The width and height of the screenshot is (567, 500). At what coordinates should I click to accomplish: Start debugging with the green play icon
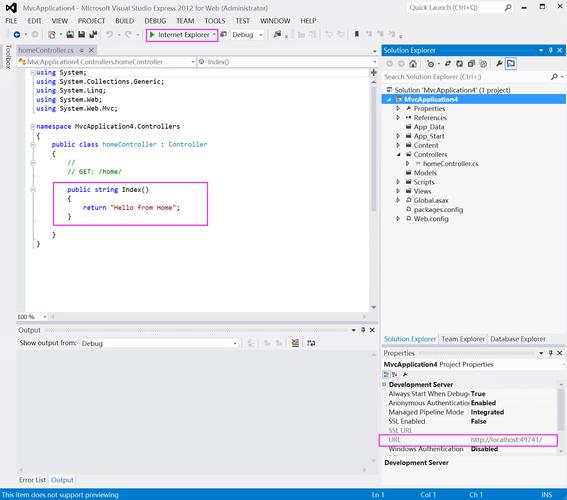coord(152,35)
